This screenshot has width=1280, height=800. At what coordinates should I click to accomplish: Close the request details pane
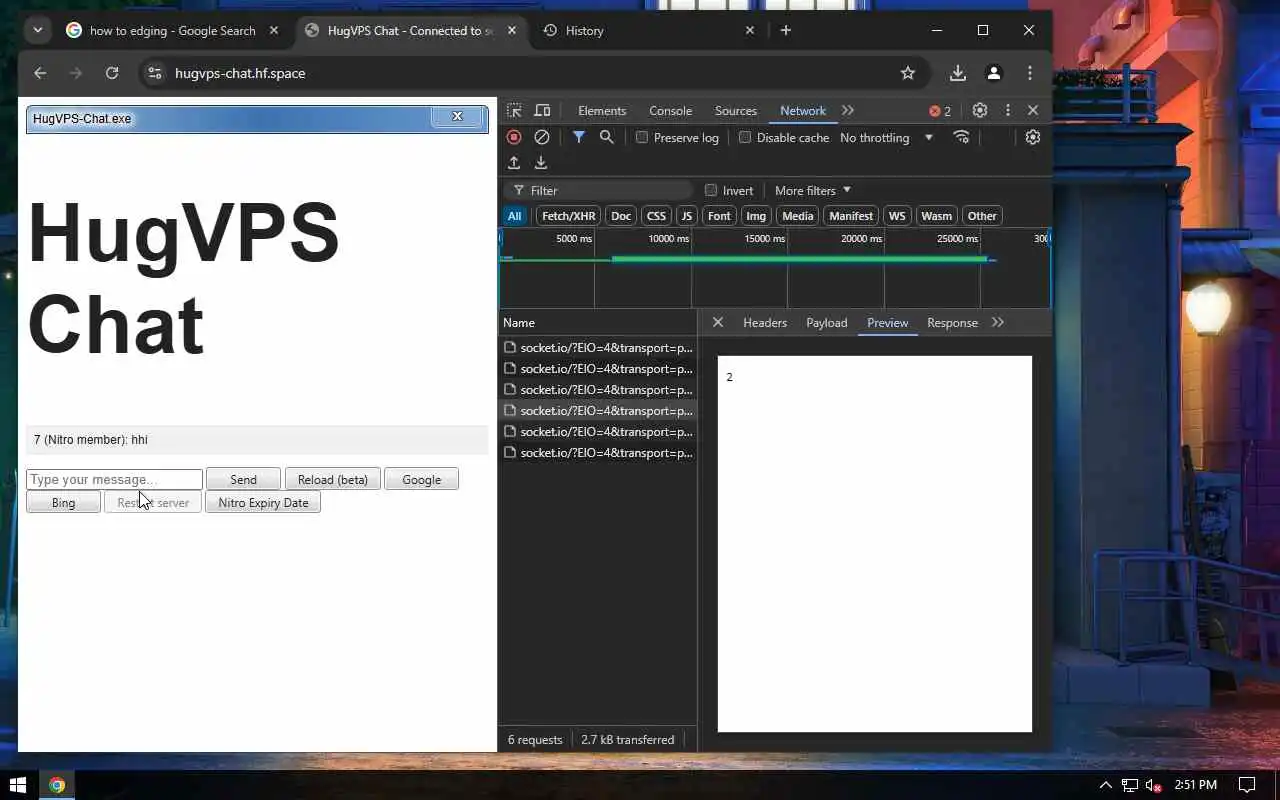[717, 322]
